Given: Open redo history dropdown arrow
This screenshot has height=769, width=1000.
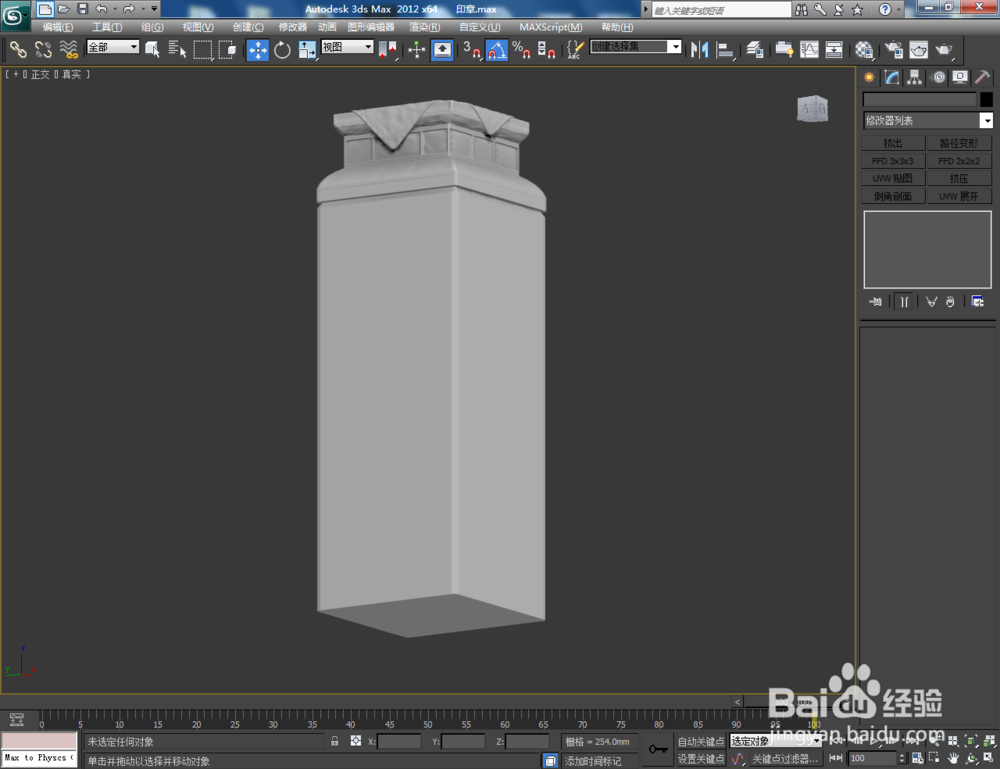Looking at the screenshot, I should pos(142,8).
